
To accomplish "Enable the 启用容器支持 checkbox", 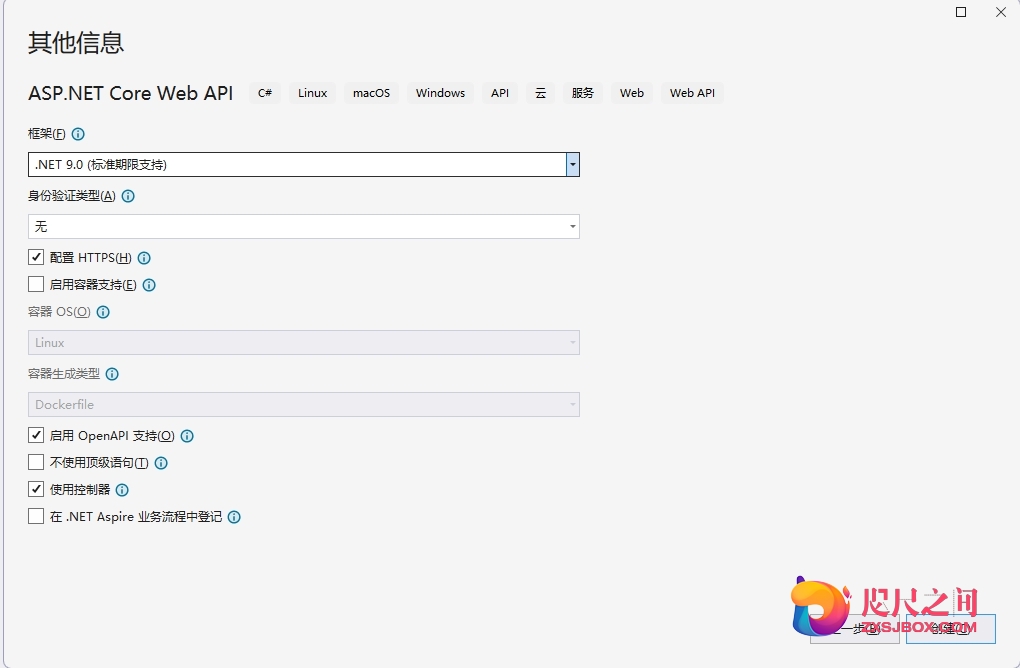I will coord(36,284).
